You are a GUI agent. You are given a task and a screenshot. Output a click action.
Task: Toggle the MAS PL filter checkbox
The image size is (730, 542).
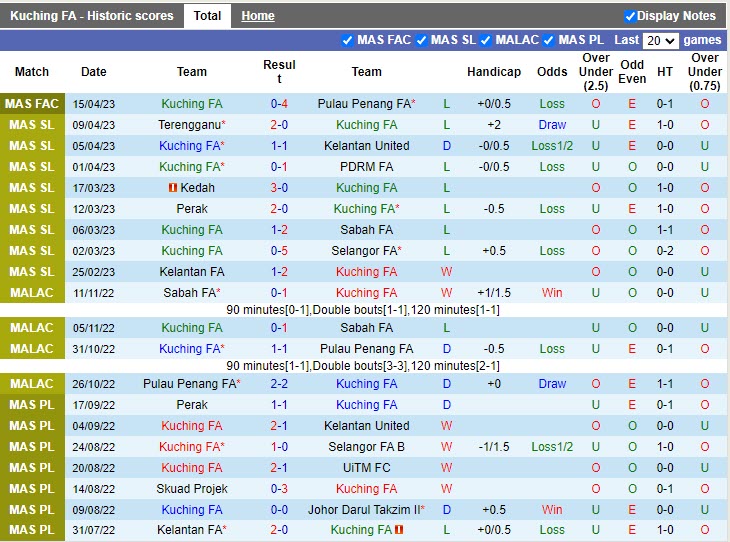pyautogui.click(x=549, y=41)
